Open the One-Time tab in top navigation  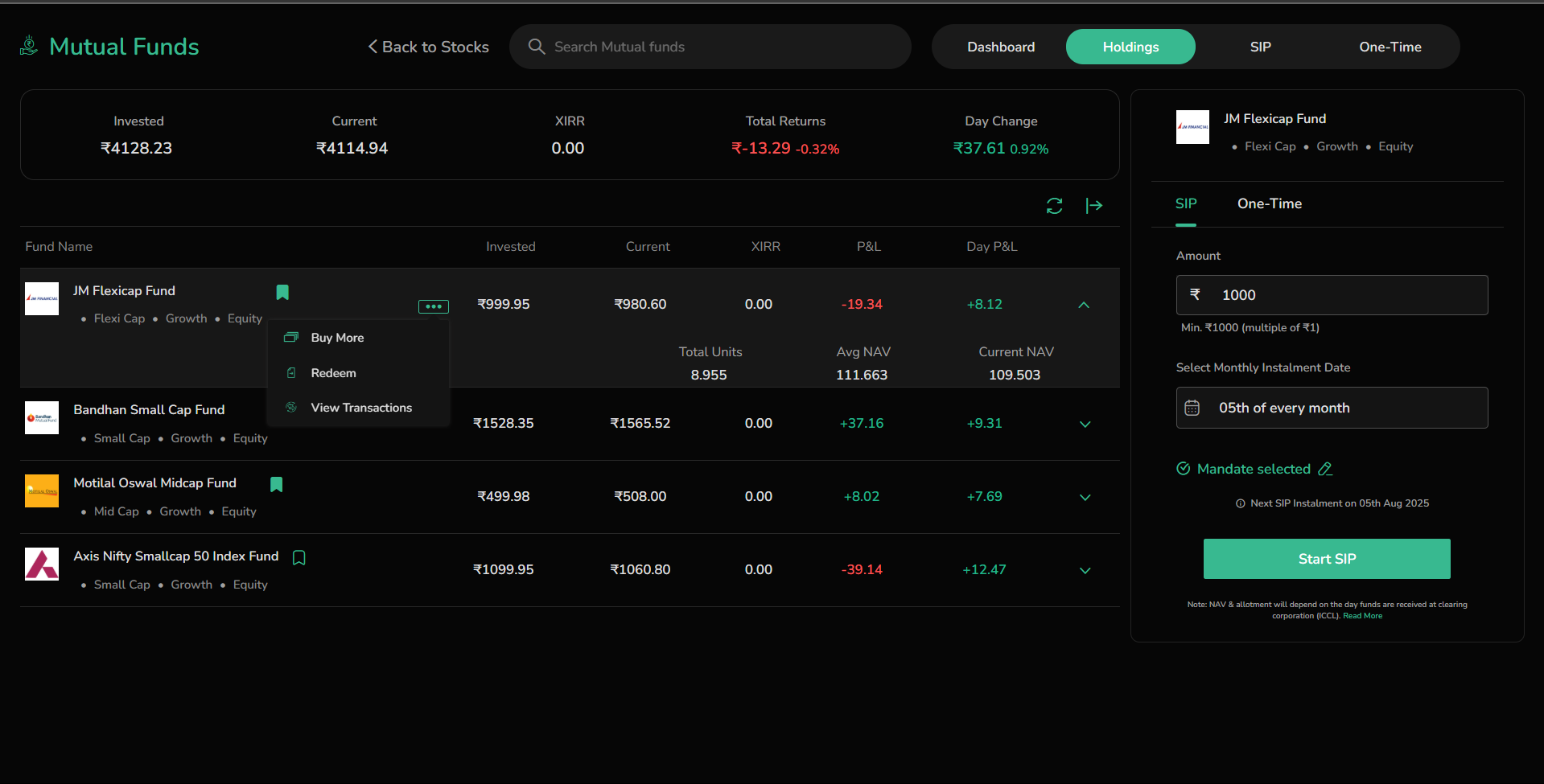pos(1390,47)
